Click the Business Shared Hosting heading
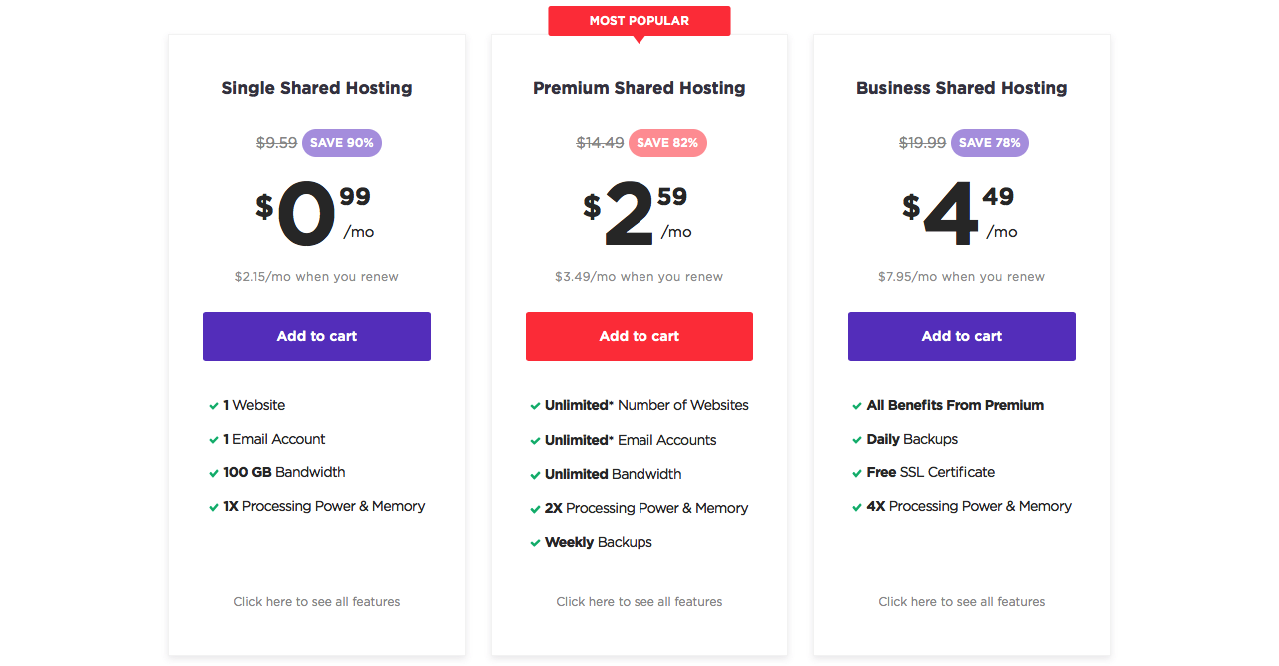The width and height of the screenshot is (1279, 666). click(x=961, y=88)
